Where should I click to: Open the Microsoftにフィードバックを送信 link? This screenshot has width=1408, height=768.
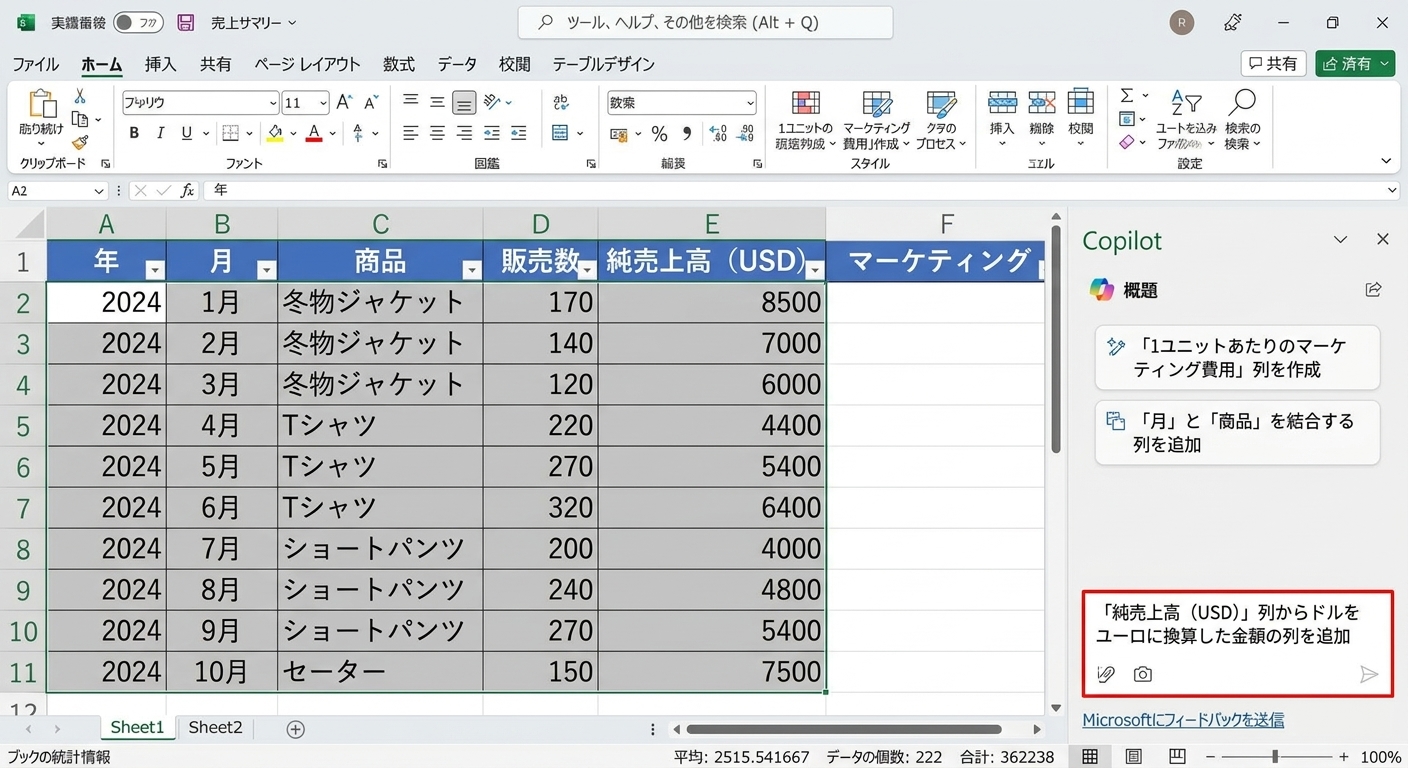point(1183,720)
